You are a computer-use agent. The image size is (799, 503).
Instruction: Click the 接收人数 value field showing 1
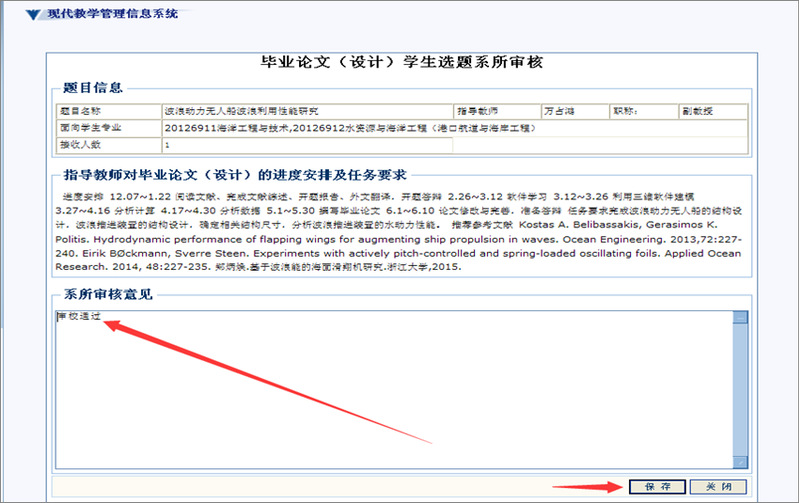point(306,145)
